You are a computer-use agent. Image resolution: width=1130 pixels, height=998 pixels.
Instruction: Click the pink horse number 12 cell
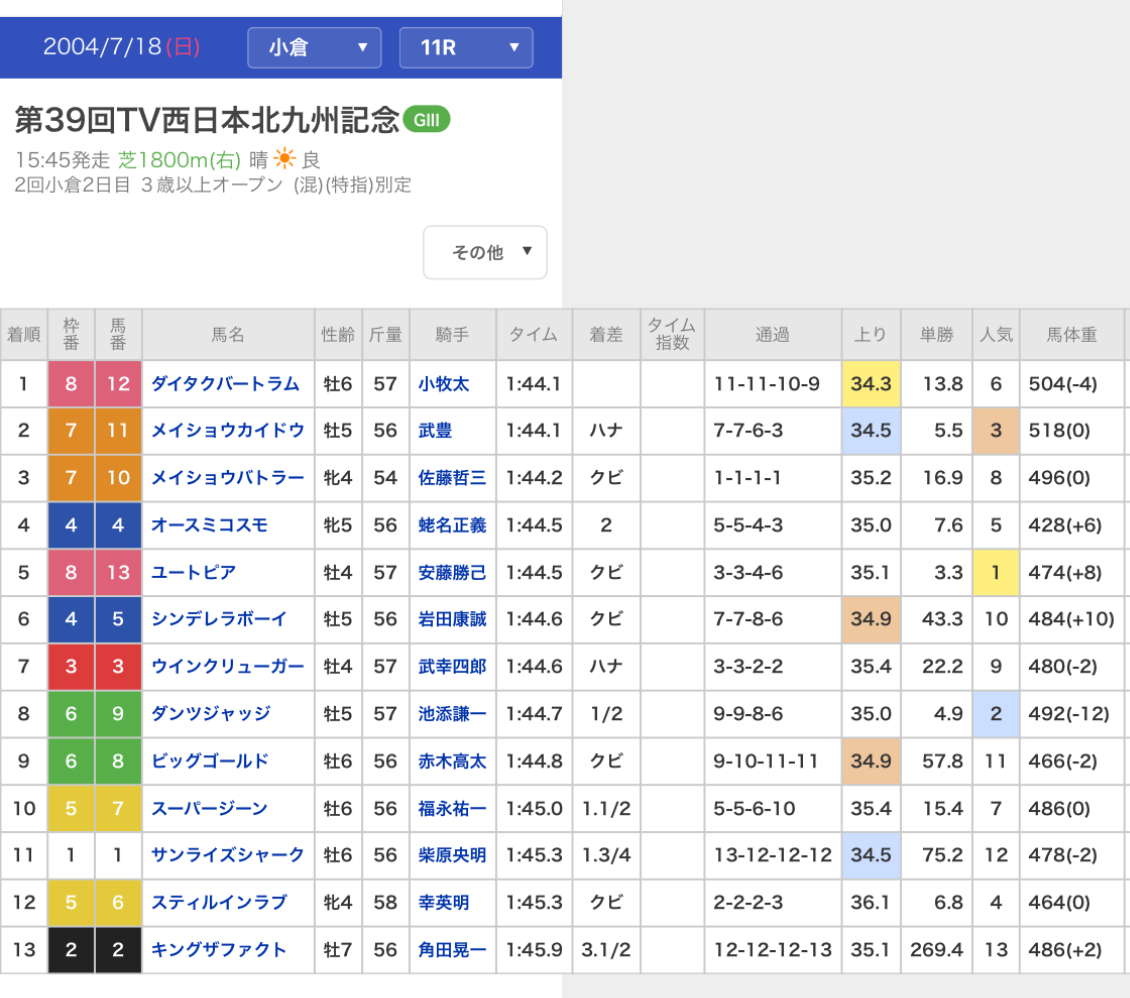118,384
